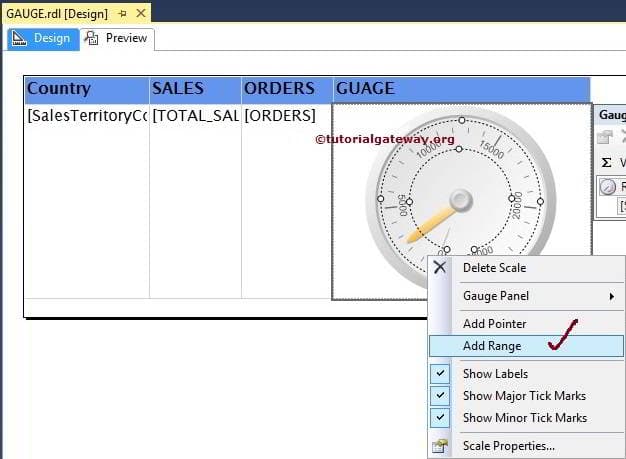Click the Delete Scale X icon
626x459 pixels.
(x=440, y=267)
